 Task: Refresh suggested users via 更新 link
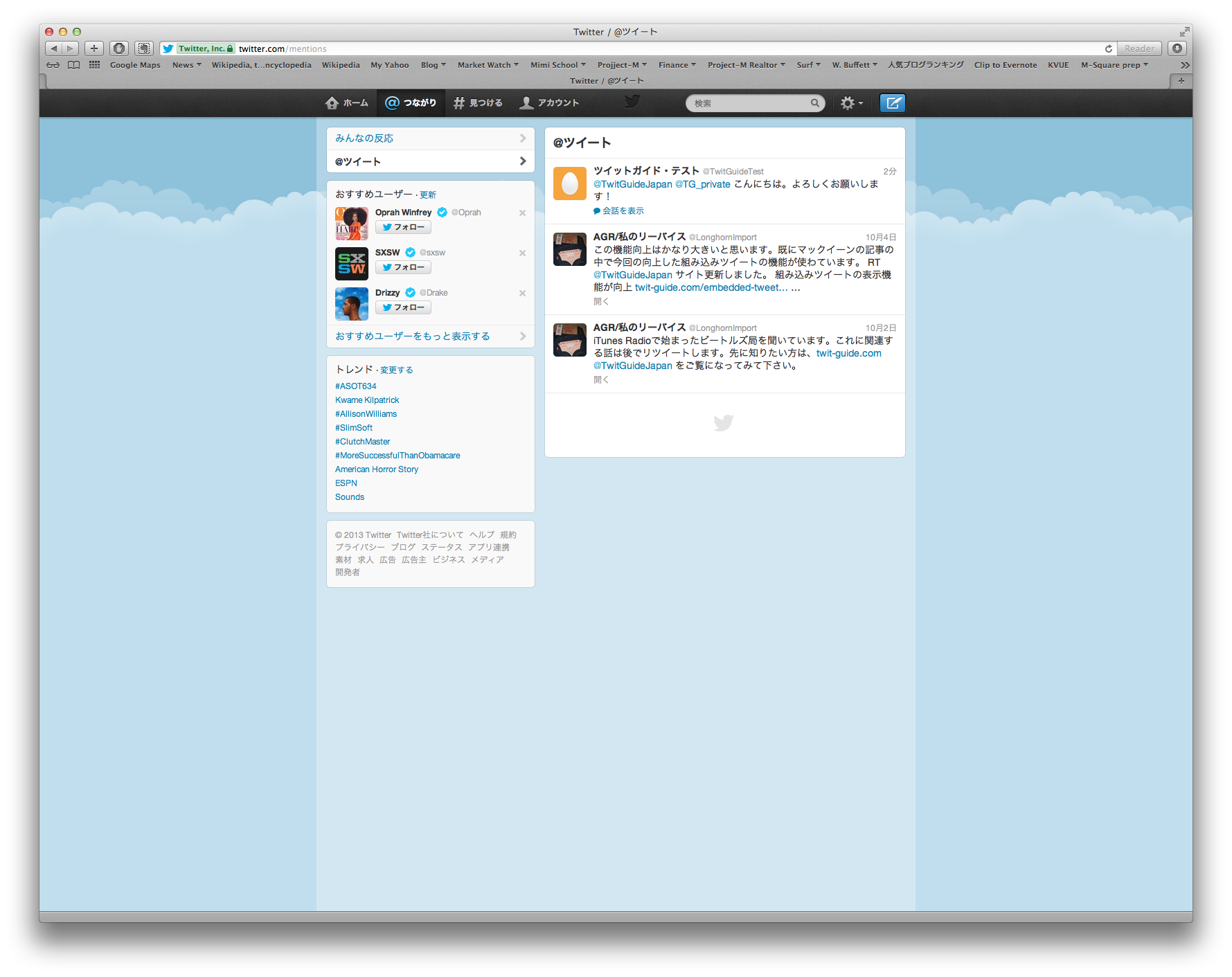(x=428, y=195)
